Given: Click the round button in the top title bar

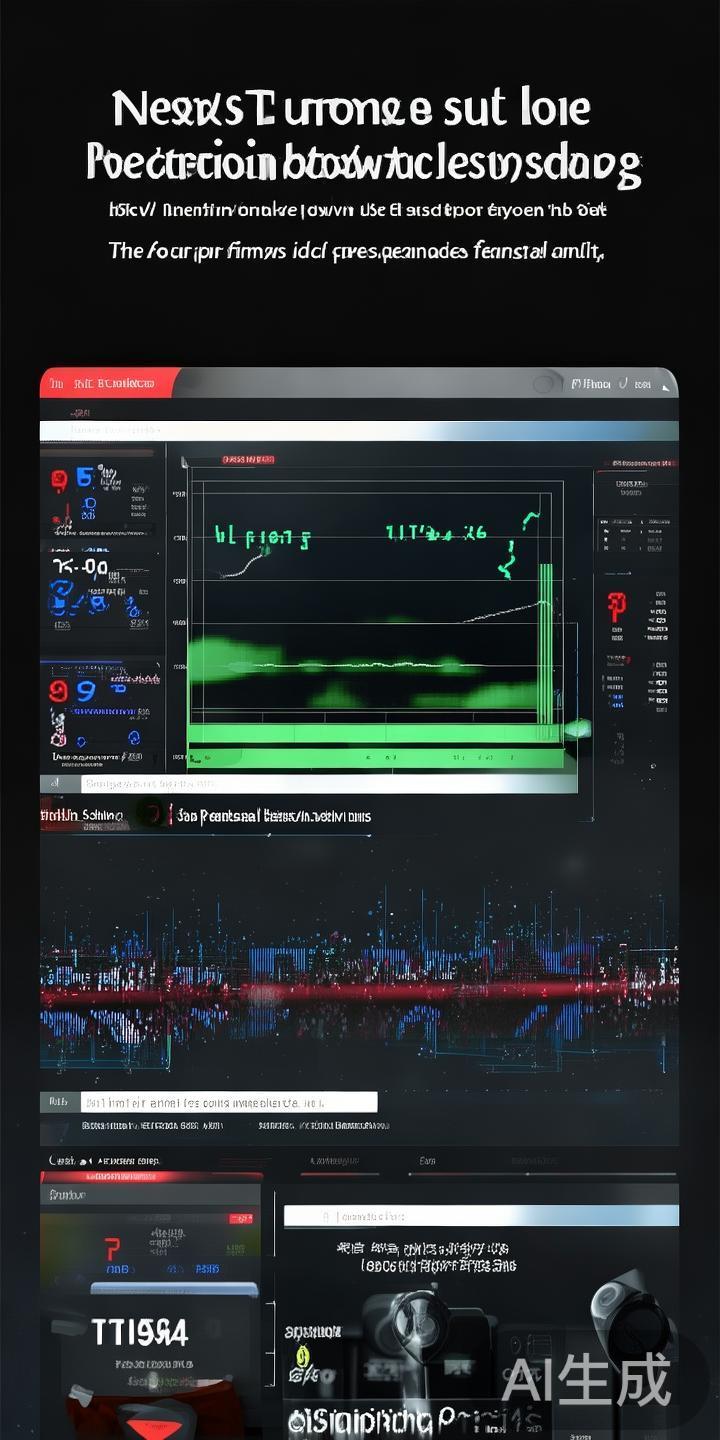Looking at the screenshot, I should coord(546,384).
